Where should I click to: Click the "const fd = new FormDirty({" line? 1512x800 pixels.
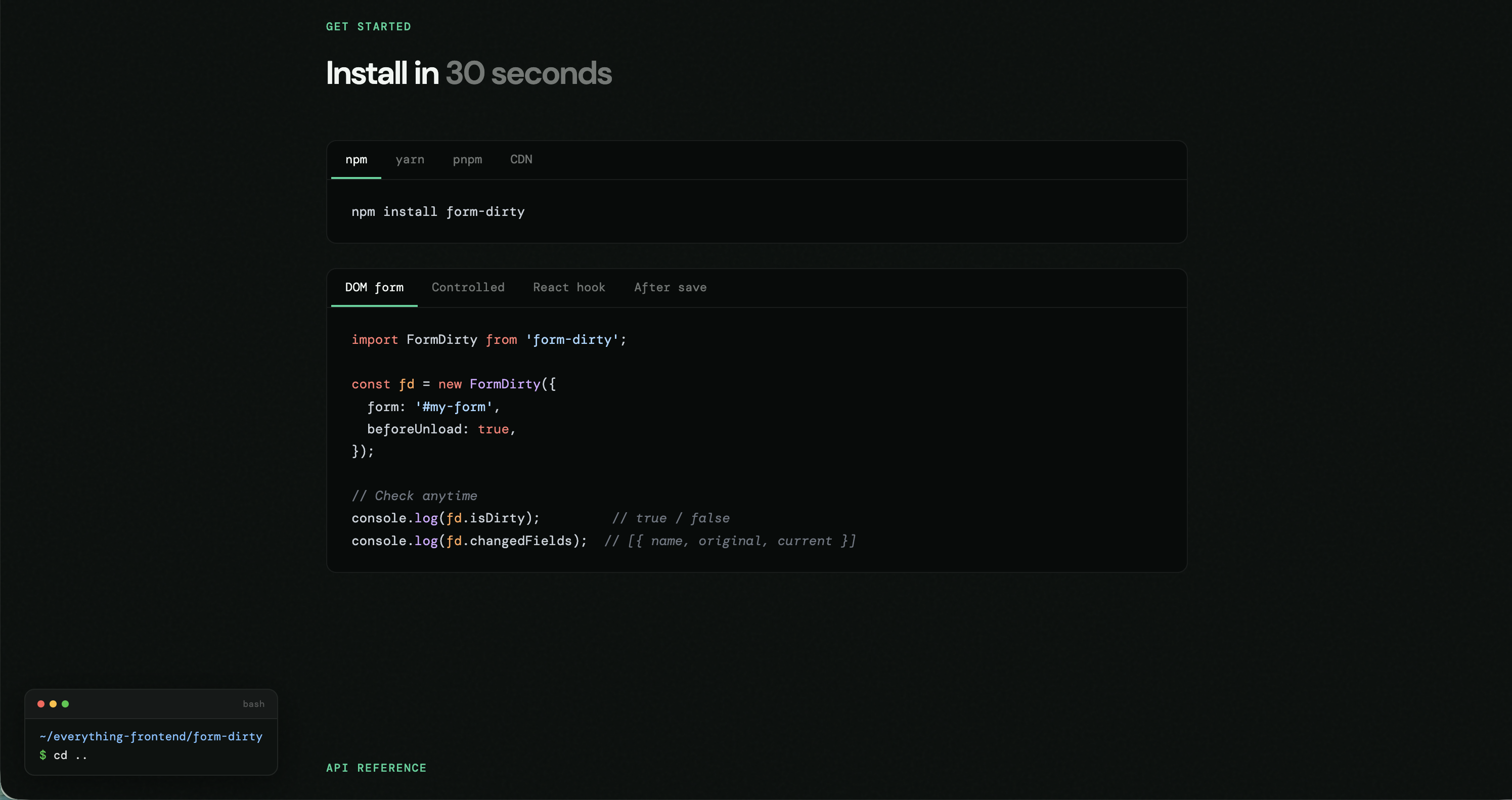[454, 384]
